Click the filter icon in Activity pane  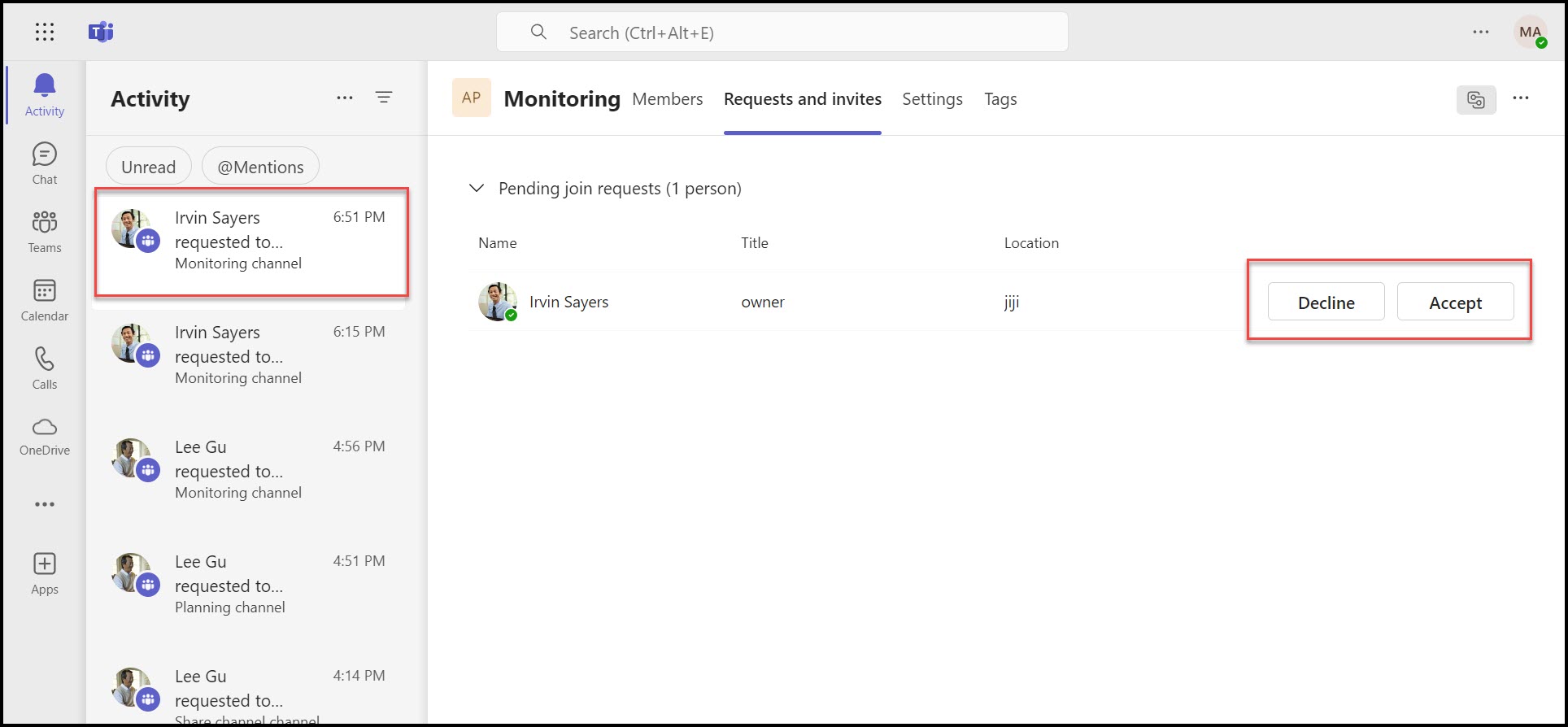coord(384,98)
